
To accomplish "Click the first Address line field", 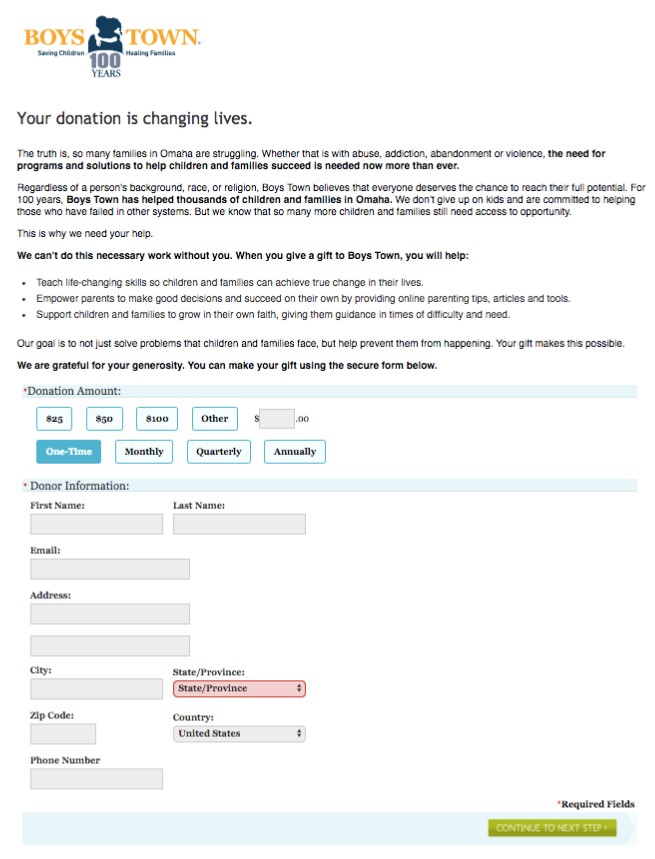I will point(110,614).
